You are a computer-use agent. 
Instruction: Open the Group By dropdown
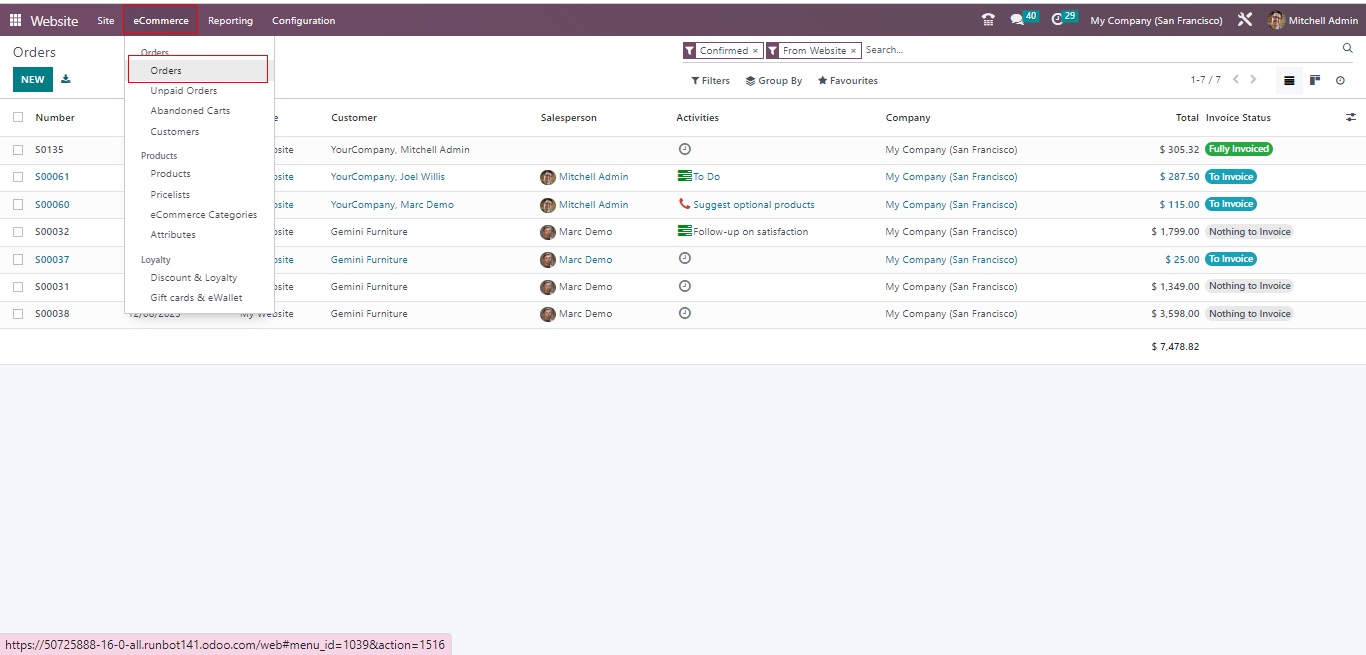pyautogui.click(x=774, y=81)
